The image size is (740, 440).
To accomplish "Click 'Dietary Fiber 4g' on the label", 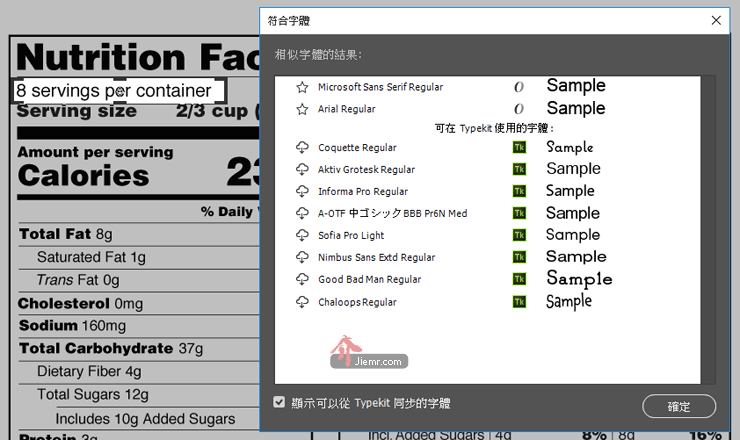I will pyautogui.click(x=89, y=372).
